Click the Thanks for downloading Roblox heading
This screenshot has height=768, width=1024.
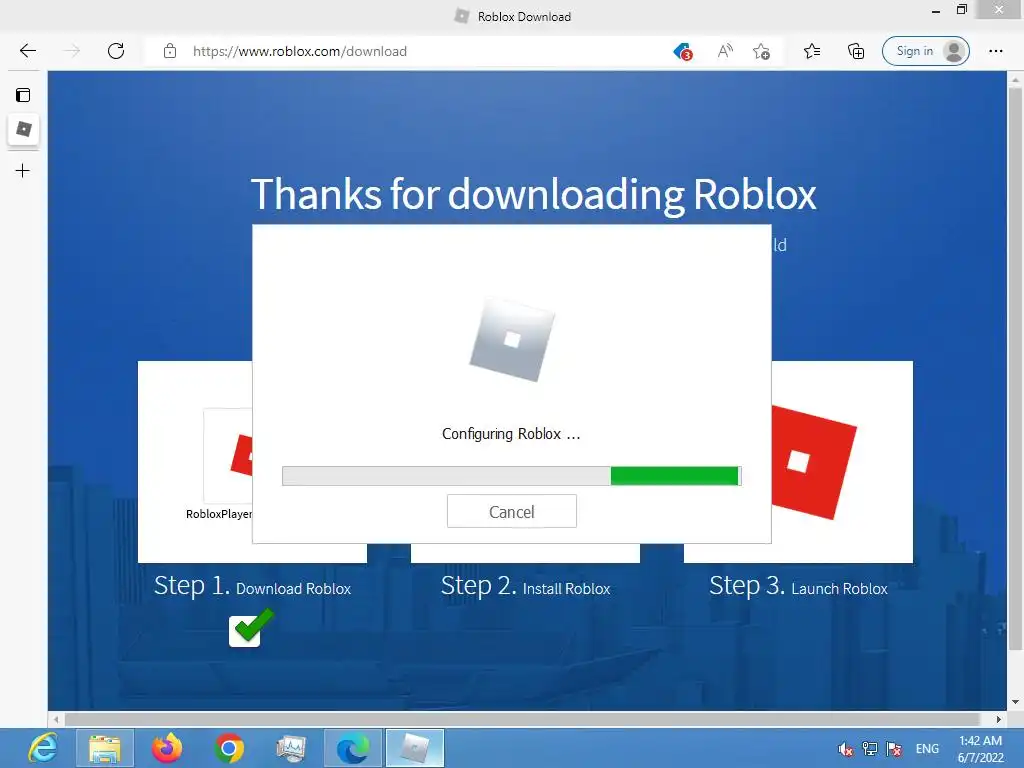(534, 194)
